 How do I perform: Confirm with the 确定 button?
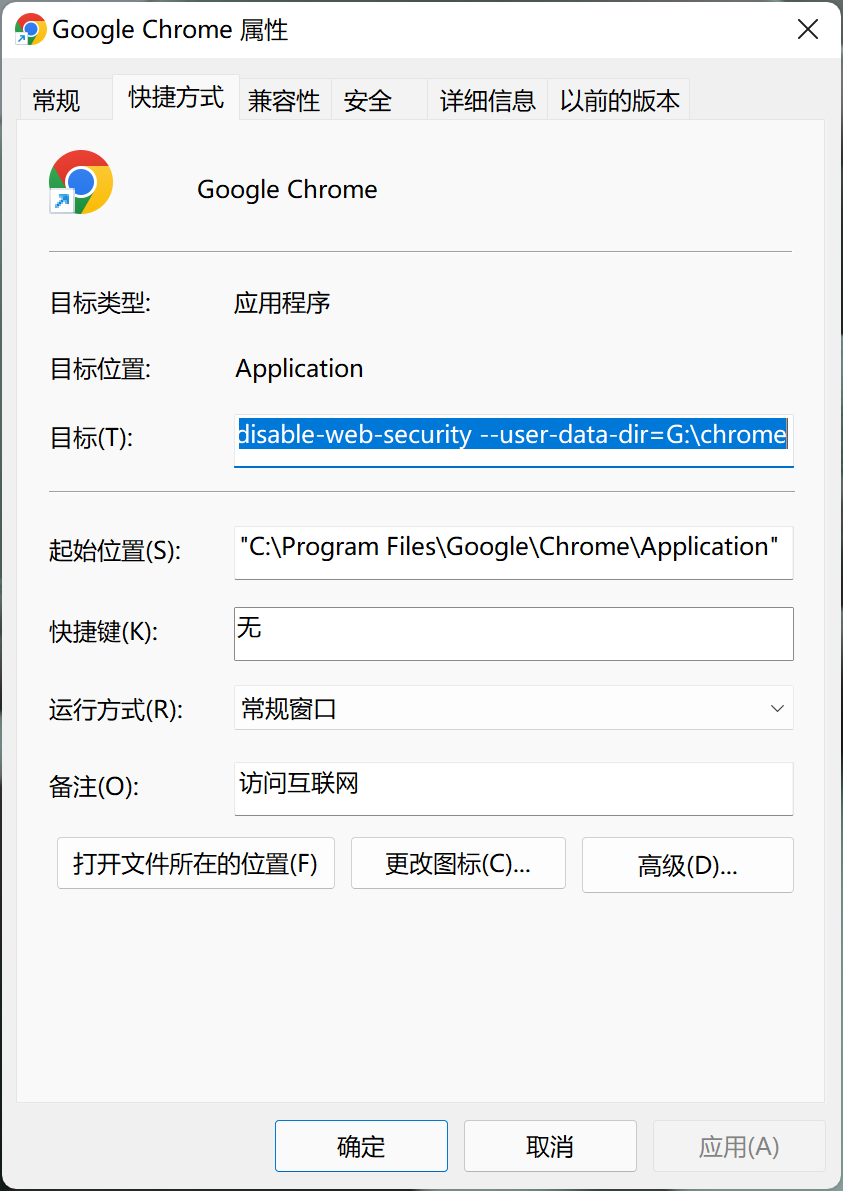click(361, 1146)
